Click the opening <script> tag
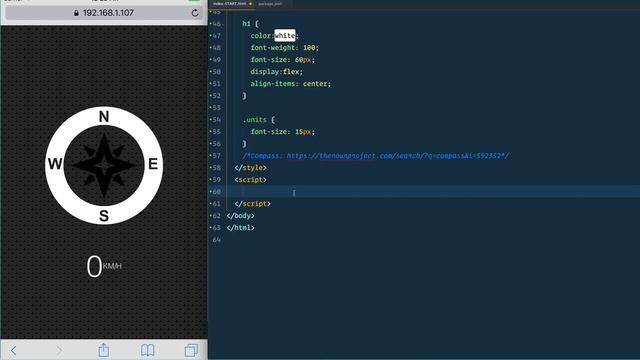This screenshot has height=360, width=640. point(251,180)
